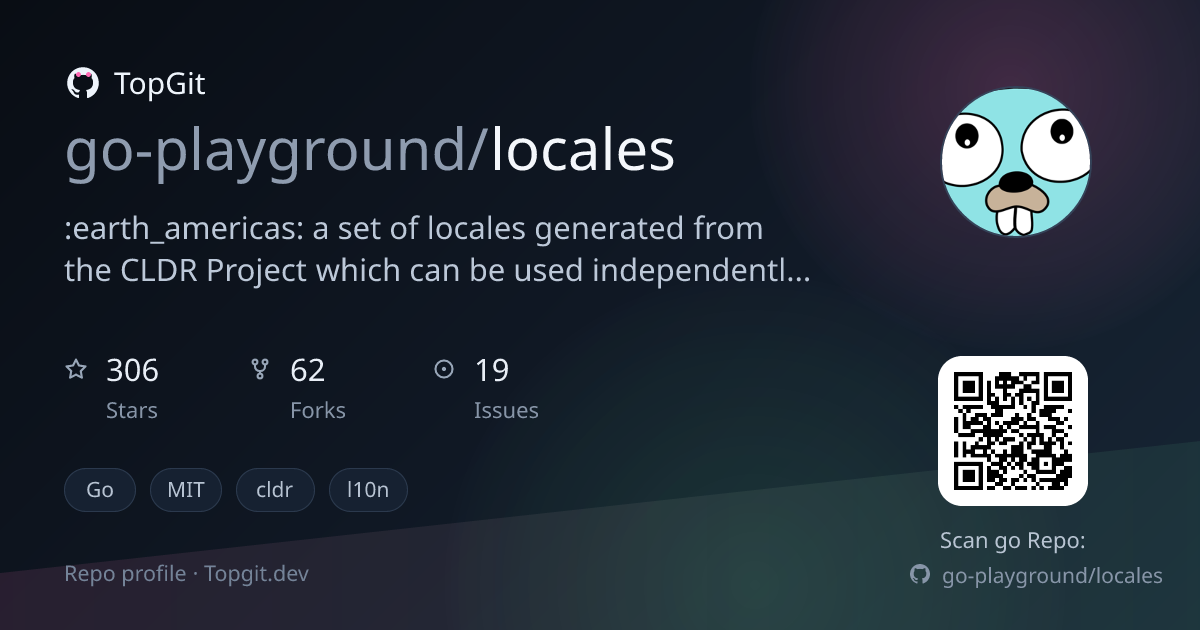Click the repo description text

pos(437,250)
